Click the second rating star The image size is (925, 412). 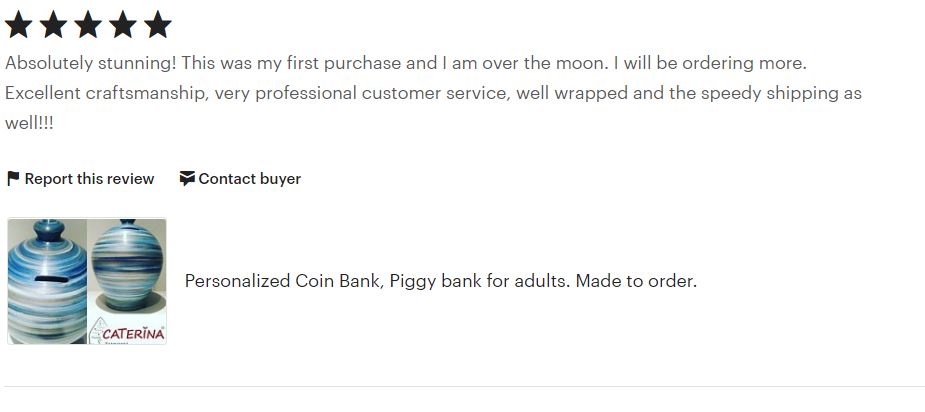click(53, 25)
